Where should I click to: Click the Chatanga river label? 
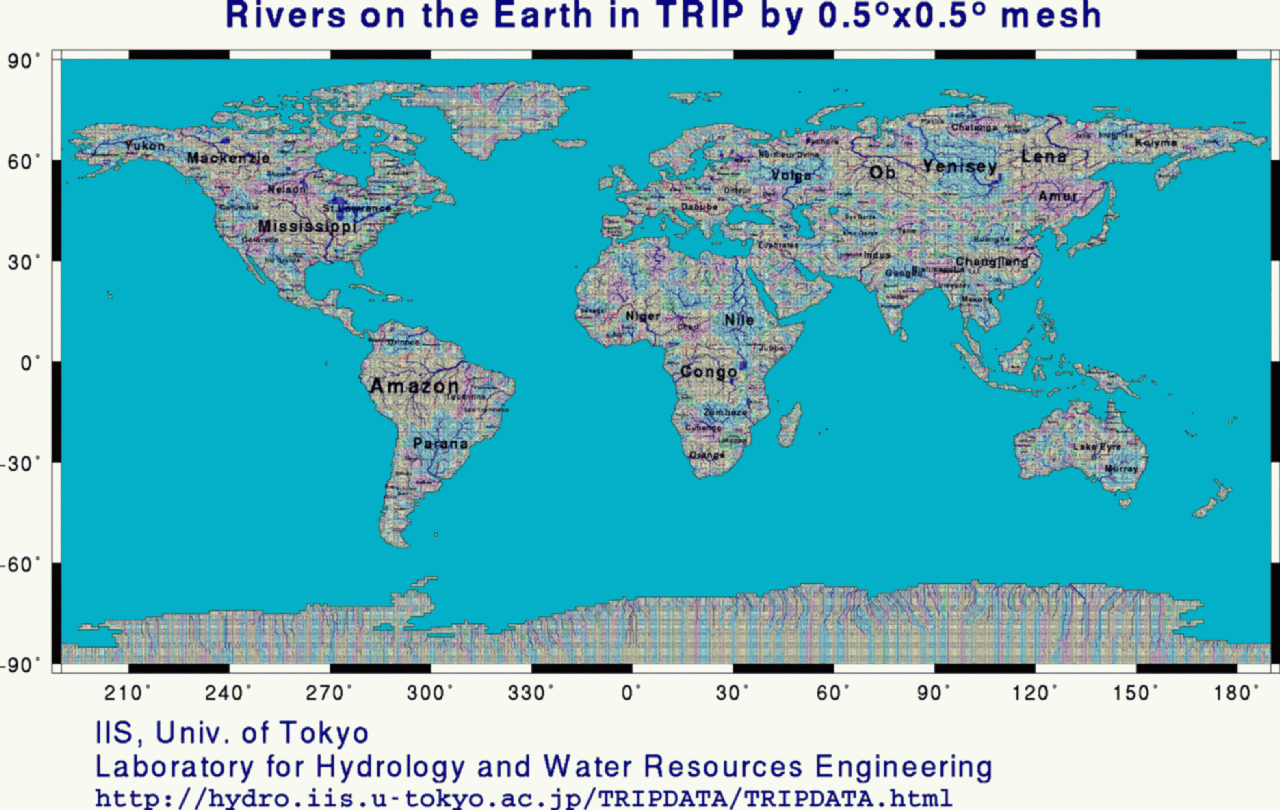pyautogui.click(x=973, y=128)
